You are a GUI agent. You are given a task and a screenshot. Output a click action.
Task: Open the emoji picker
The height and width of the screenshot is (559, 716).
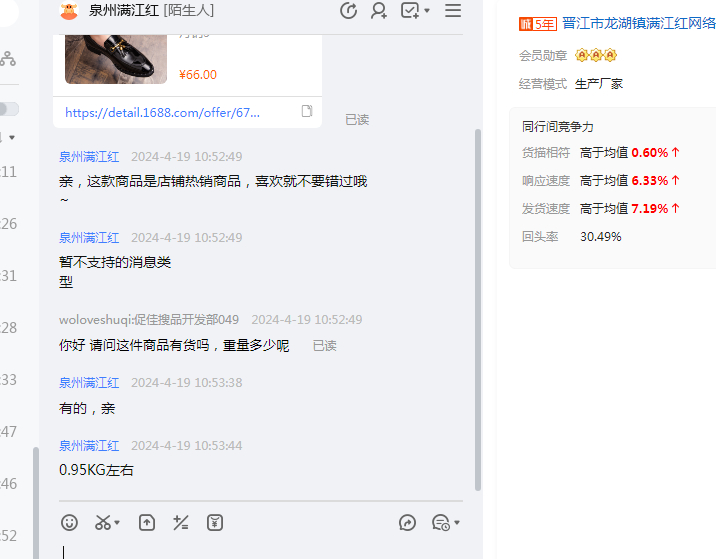[x=69, y=522]
